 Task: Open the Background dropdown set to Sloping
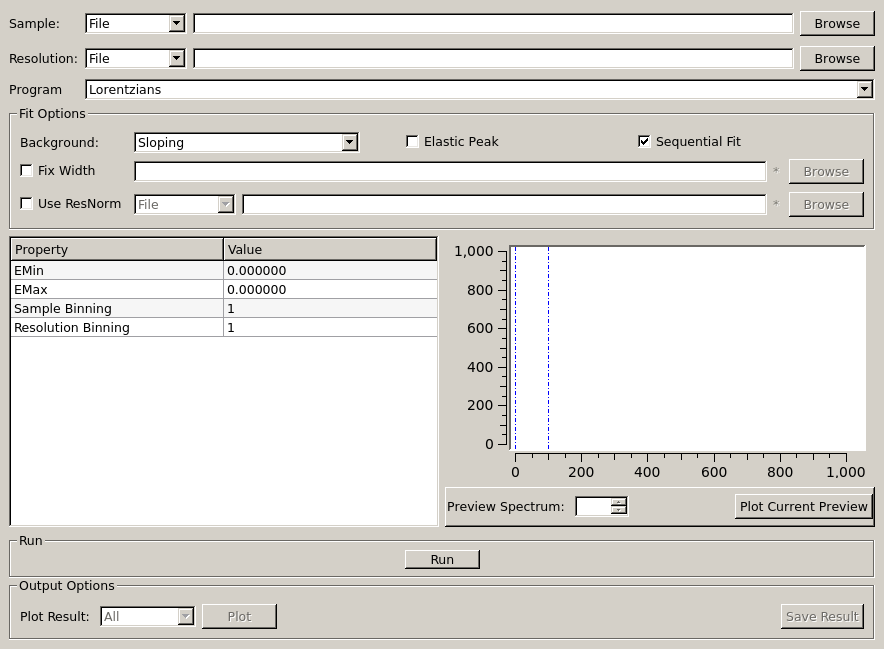point(246,142)
